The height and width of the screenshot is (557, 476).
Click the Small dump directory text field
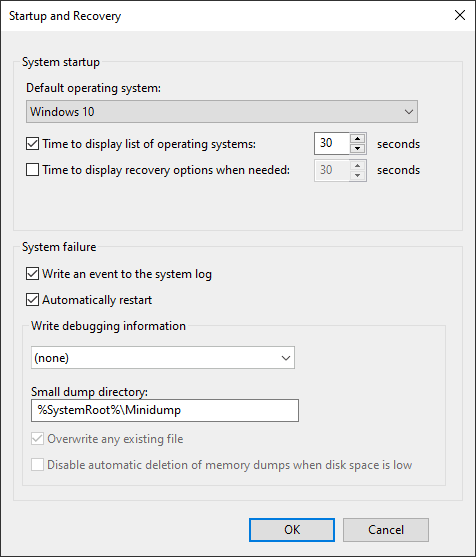click(165, 410)
